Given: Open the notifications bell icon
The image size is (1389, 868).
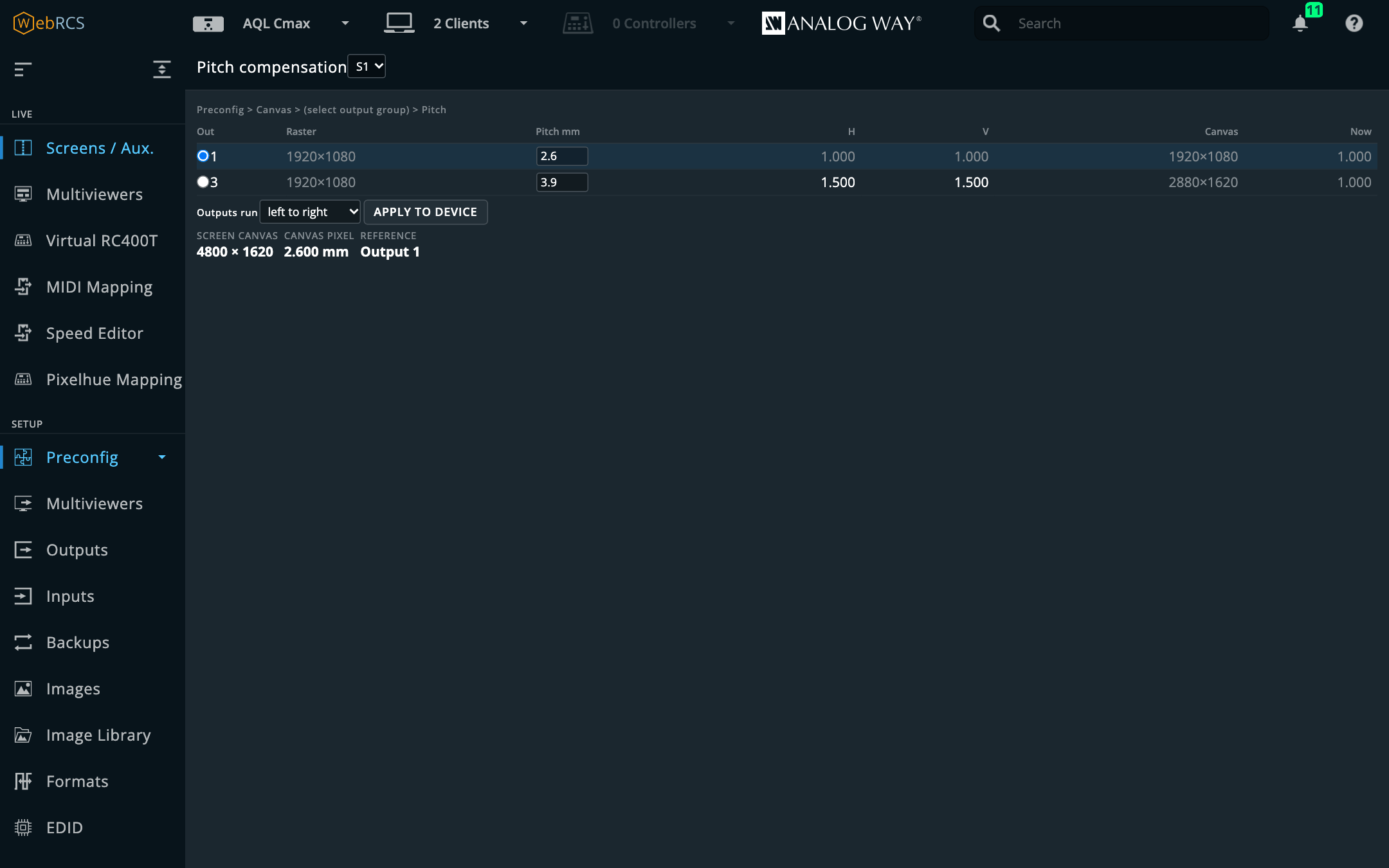Looking at the screenshot, I should click(1300, 23).
